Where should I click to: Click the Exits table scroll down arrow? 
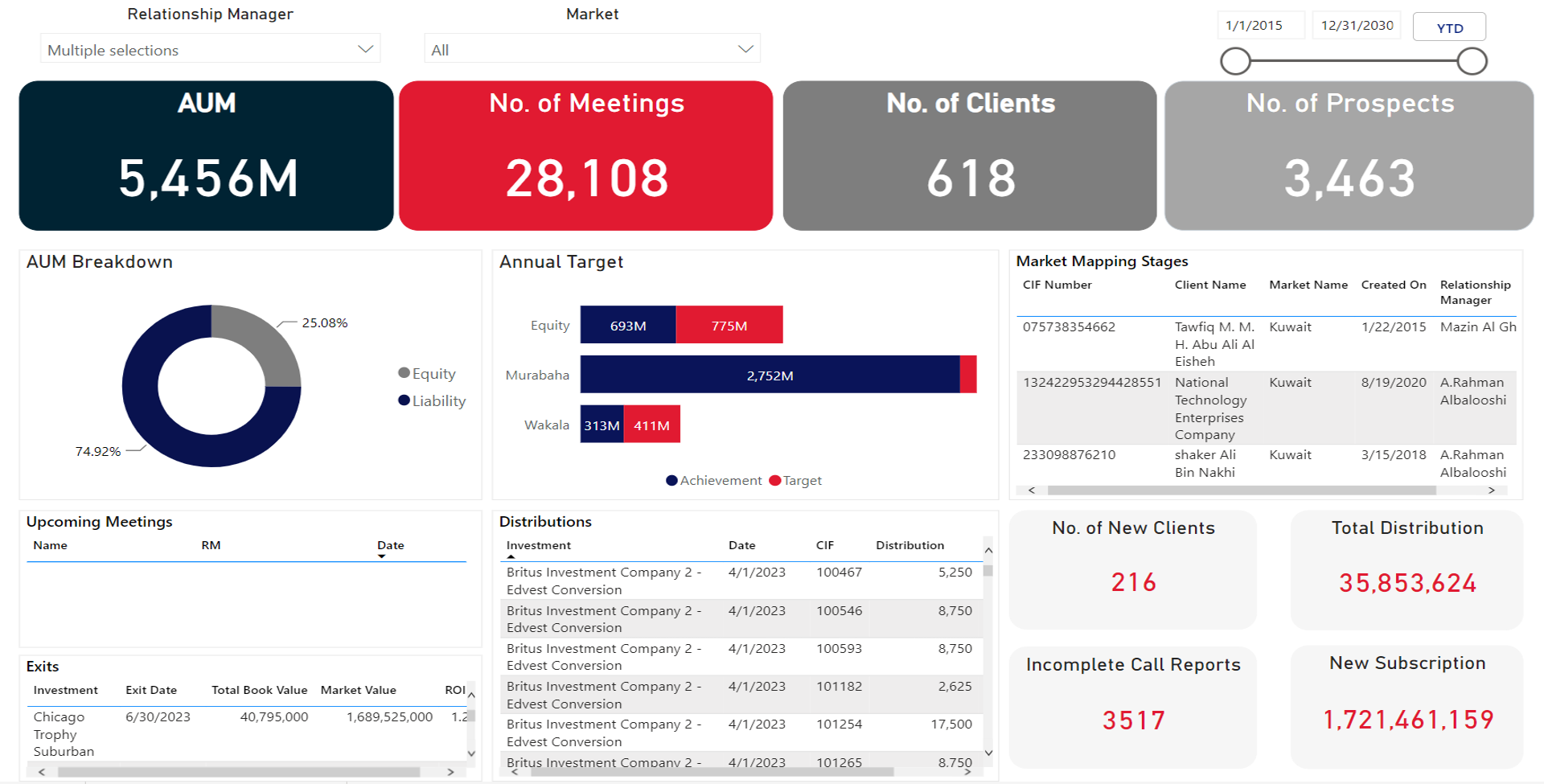pyautogui.click(x=471, y=753)
